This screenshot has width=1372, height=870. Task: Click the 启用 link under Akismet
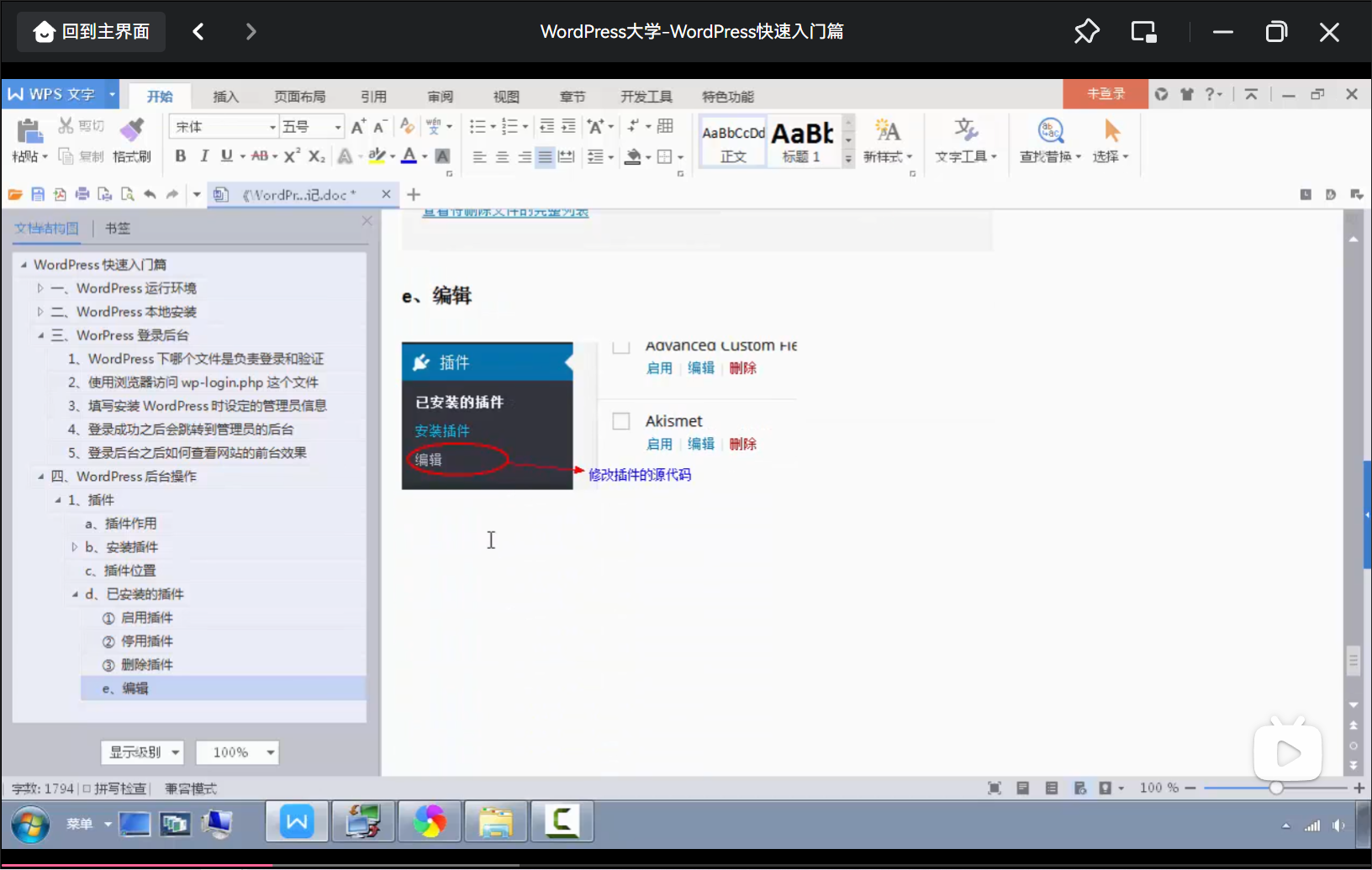tap(659, 445)
